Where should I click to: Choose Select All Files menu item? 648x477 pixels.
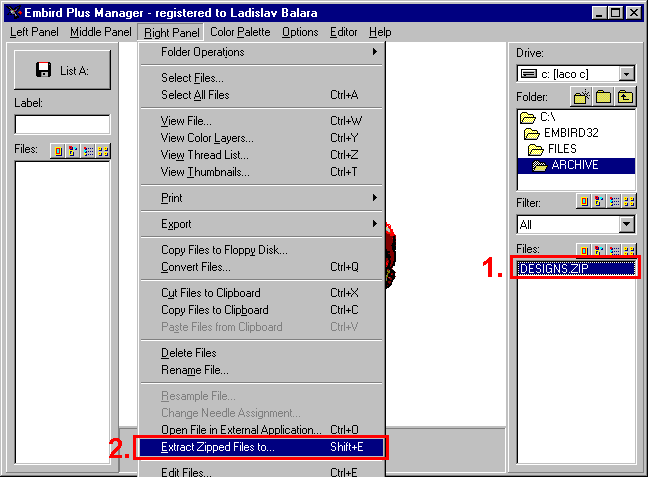coord(261,95)
